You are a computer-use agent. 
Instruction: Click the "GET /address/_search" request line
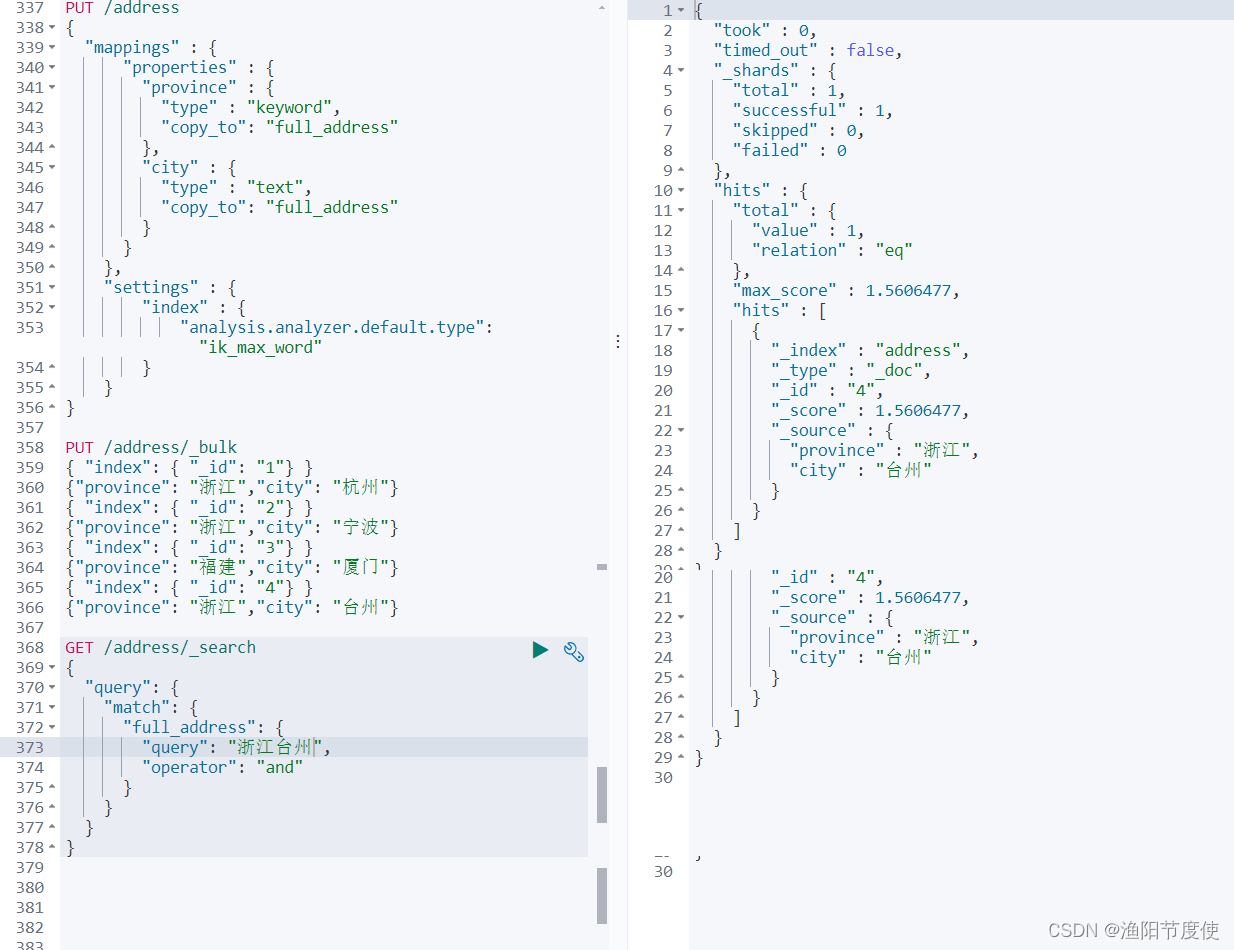pos(160,648)
